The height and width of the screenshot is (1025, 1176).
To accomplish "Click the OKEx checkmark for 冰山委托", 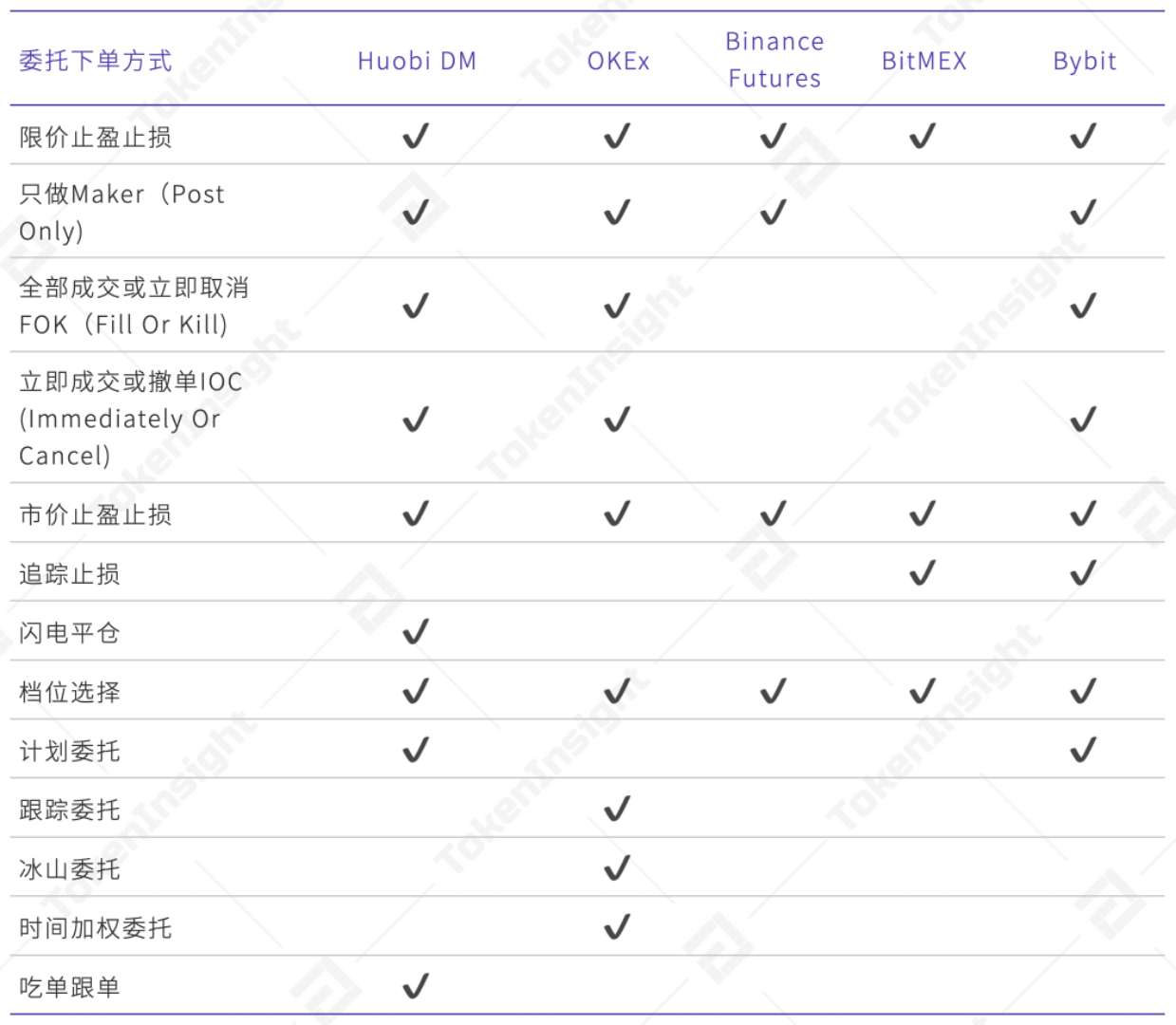I will 617,868.
